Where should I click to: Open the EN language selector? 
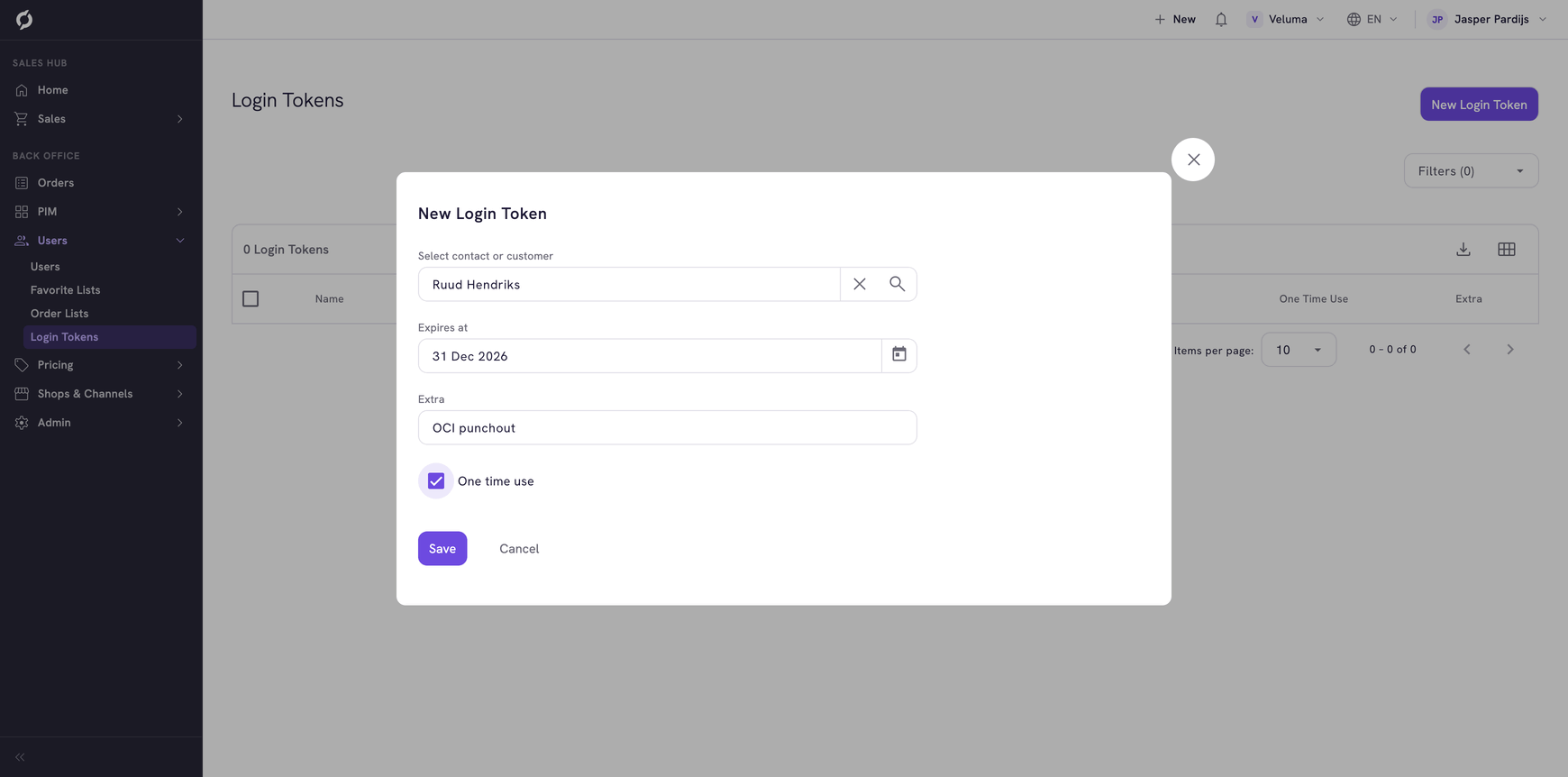click(1372, 19)
